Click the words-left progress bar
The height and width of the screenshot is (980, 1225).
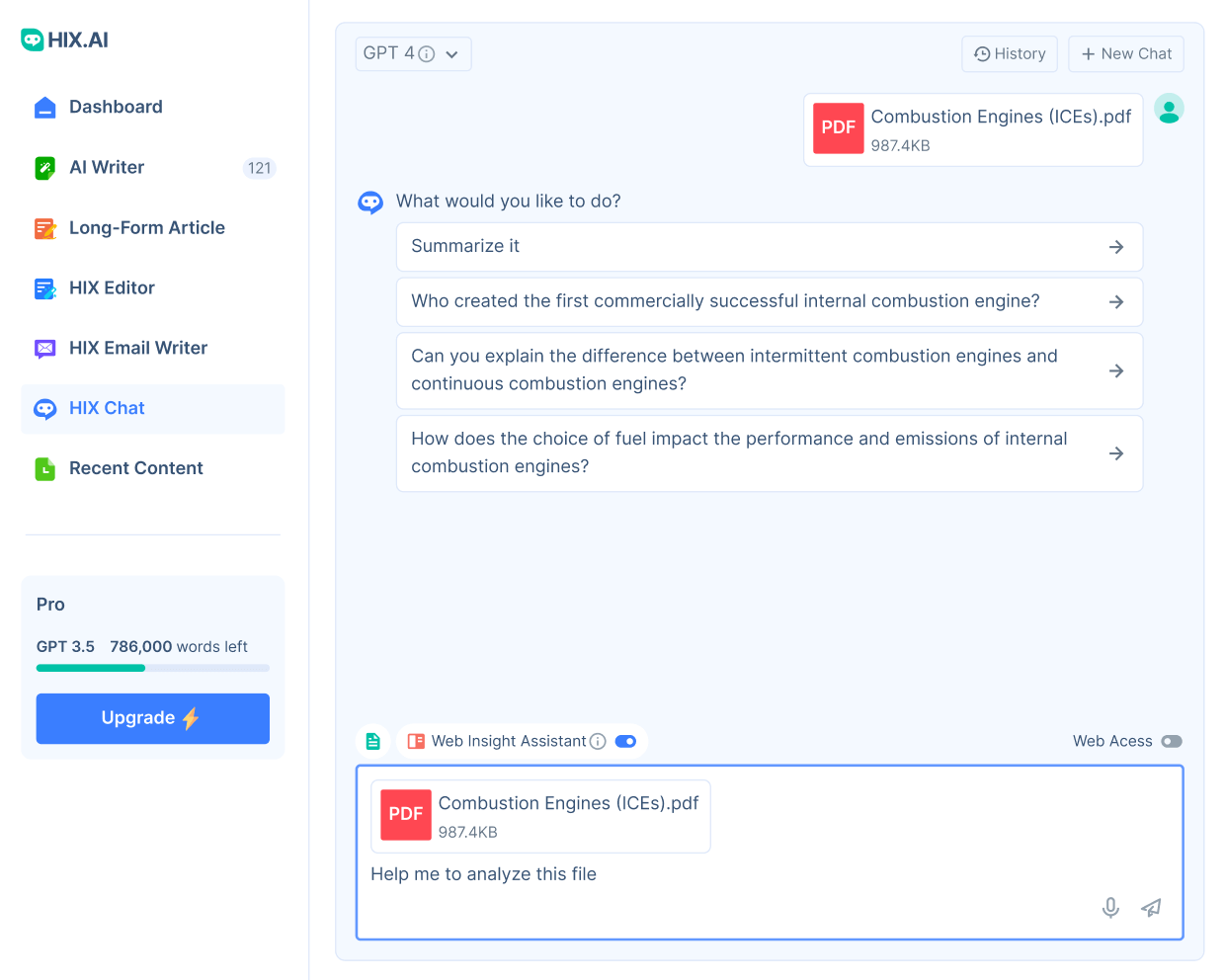point(153,668)
